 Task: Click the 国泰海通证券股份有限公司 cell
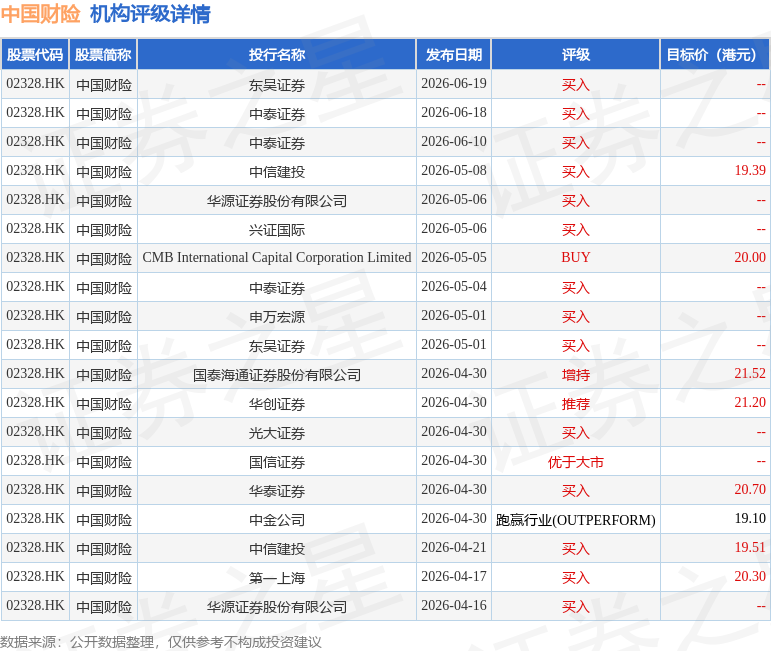(277, 374)
